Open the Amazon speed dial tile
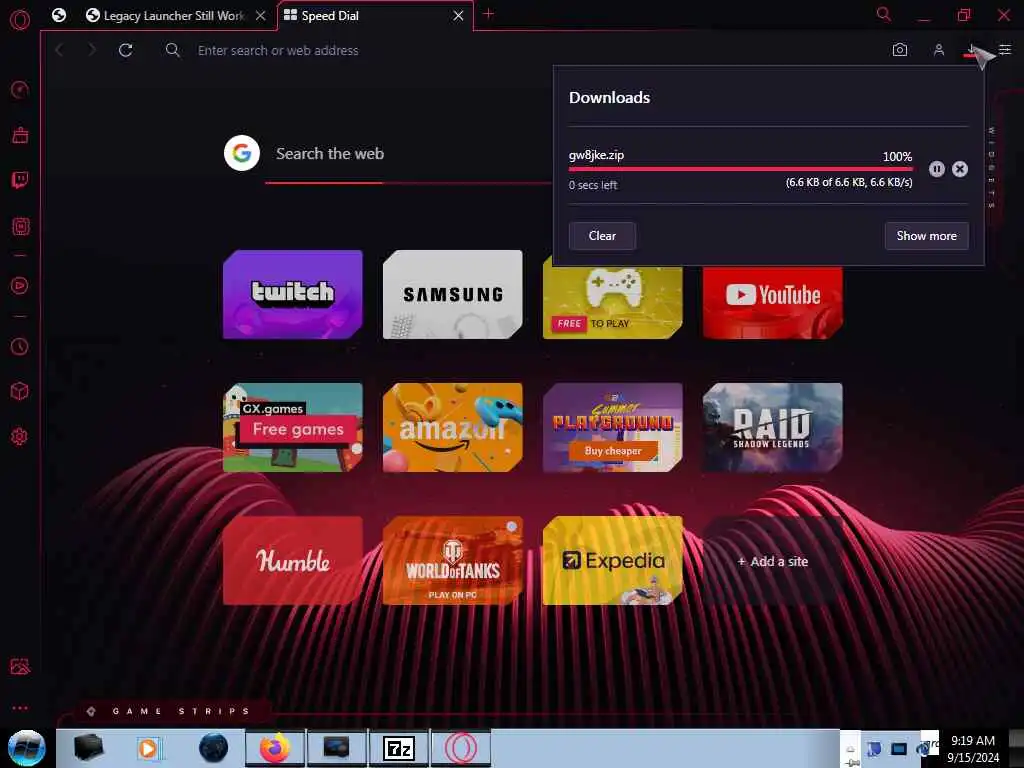The width and height of the screenshot is (1024, 768). coord(453,428)
